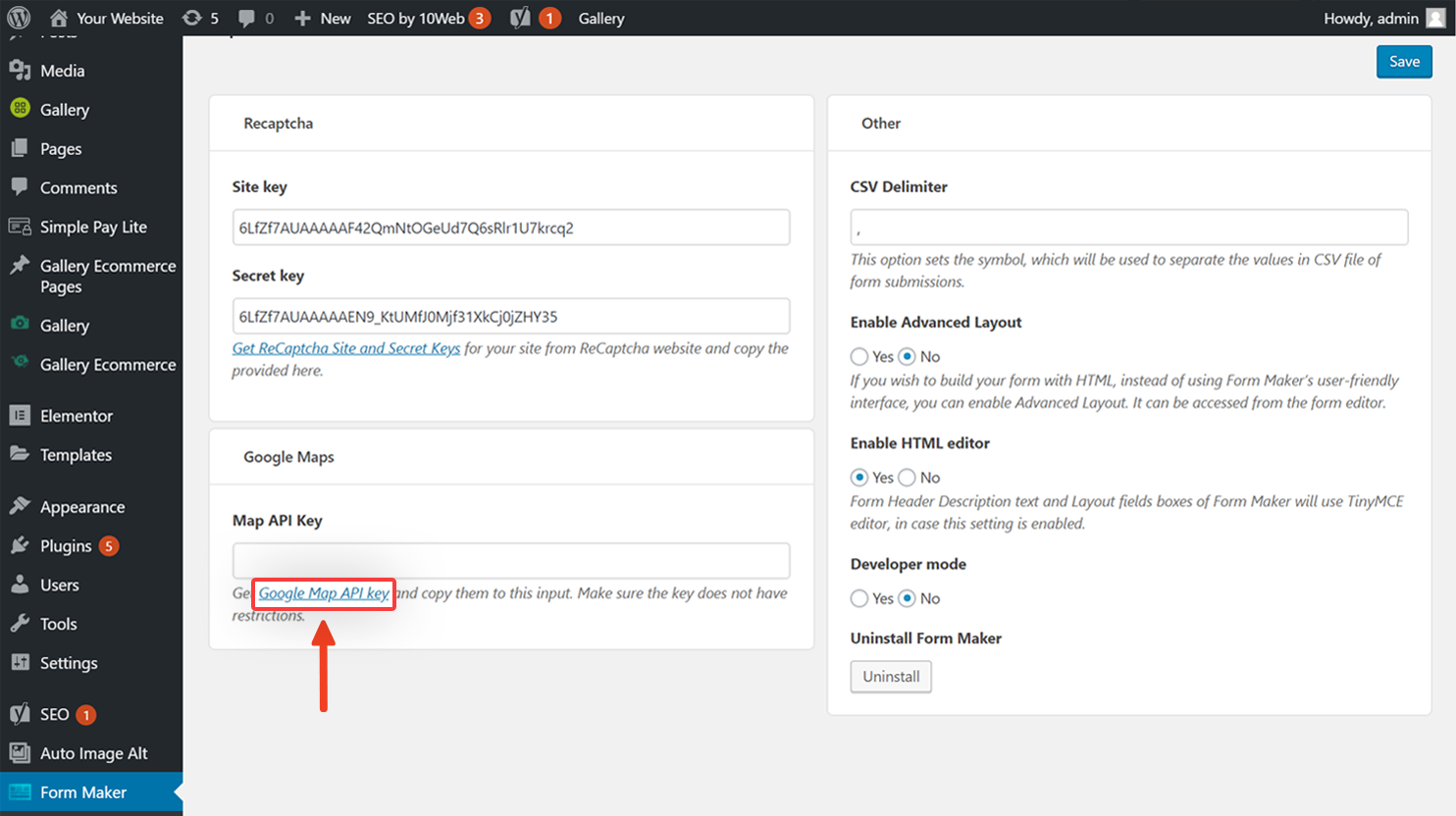
Task: Click the Recaptcha Site key input field
Action: (x=511, y=228)
